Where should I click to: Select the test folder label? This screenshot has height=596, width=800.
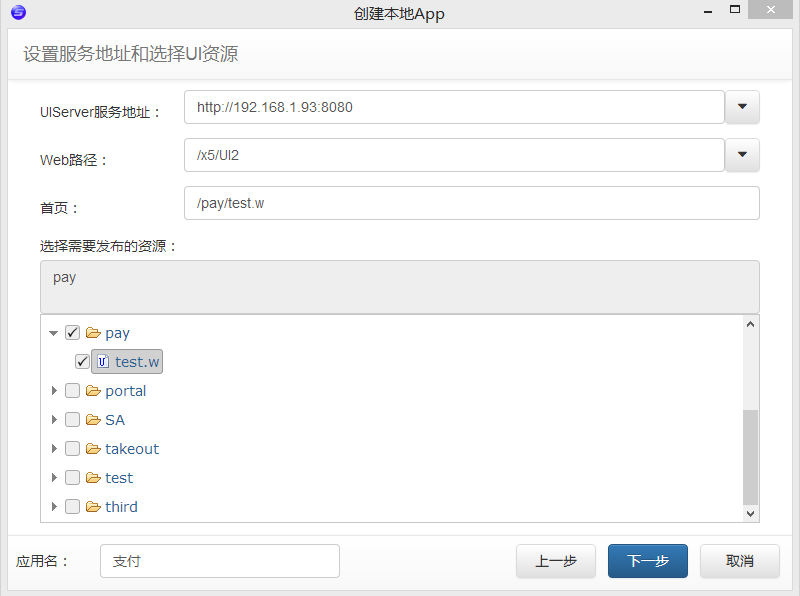(119, 478)
